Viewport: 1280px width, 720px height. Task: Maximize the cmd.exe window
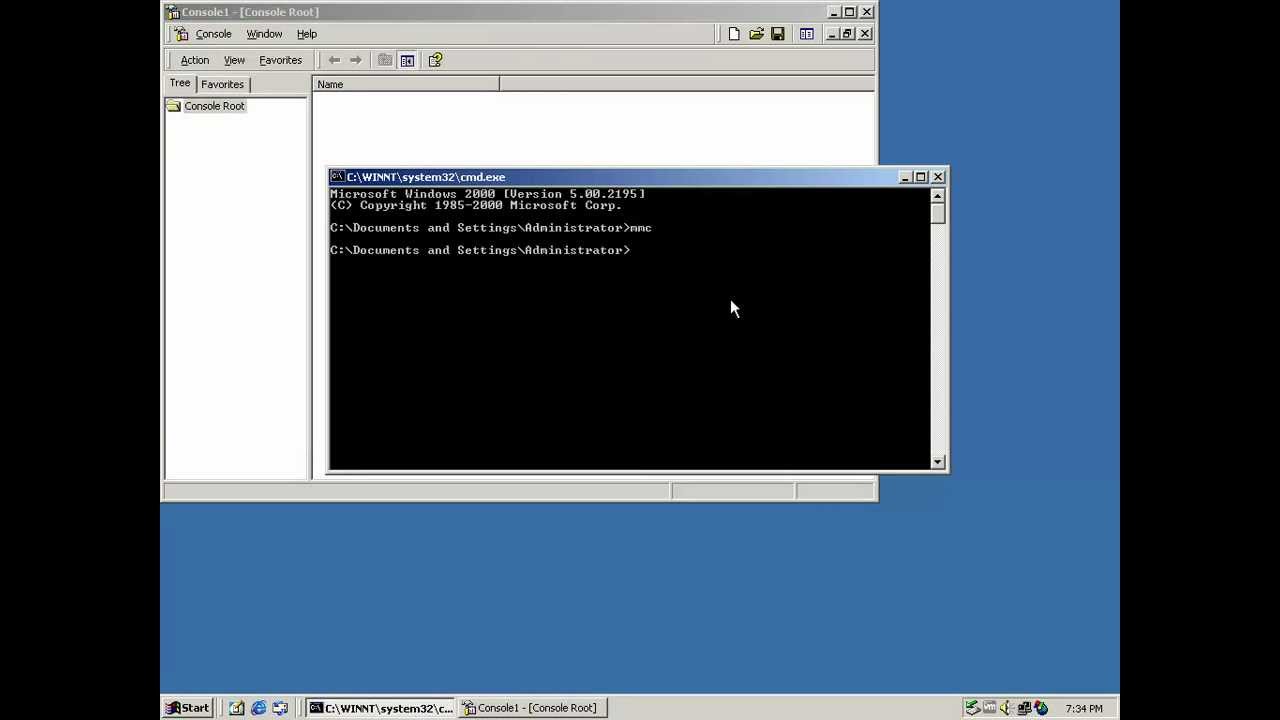[921, 177]
